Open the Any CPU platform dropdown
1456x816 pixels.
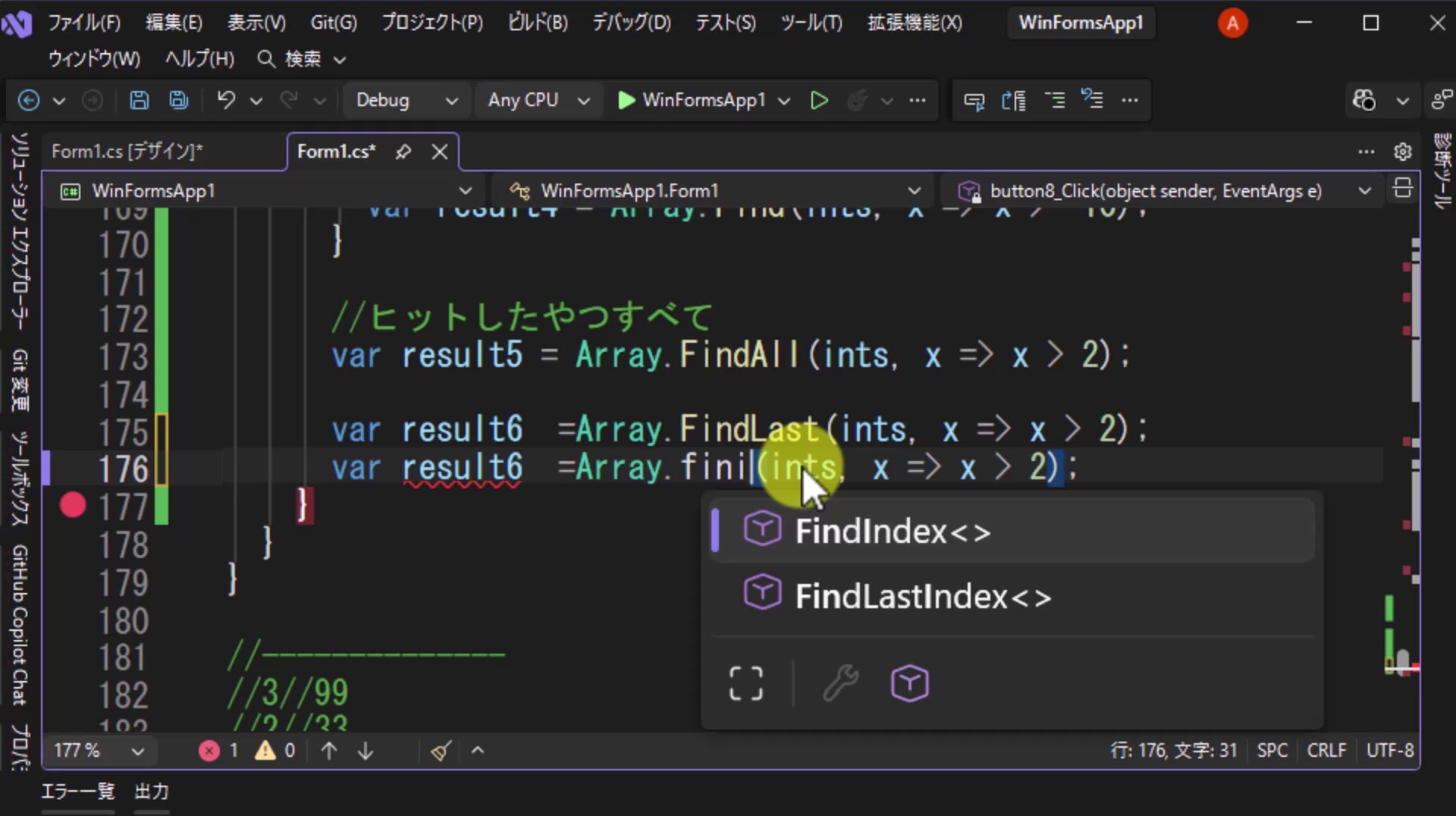click(538, 100)
